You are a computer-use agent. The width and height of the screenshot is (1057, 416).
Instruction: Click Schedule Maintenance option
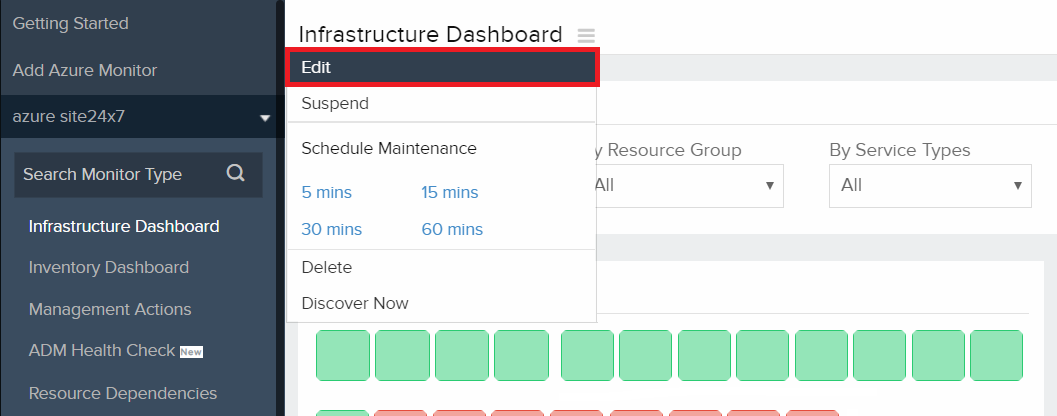pos(389,148)
